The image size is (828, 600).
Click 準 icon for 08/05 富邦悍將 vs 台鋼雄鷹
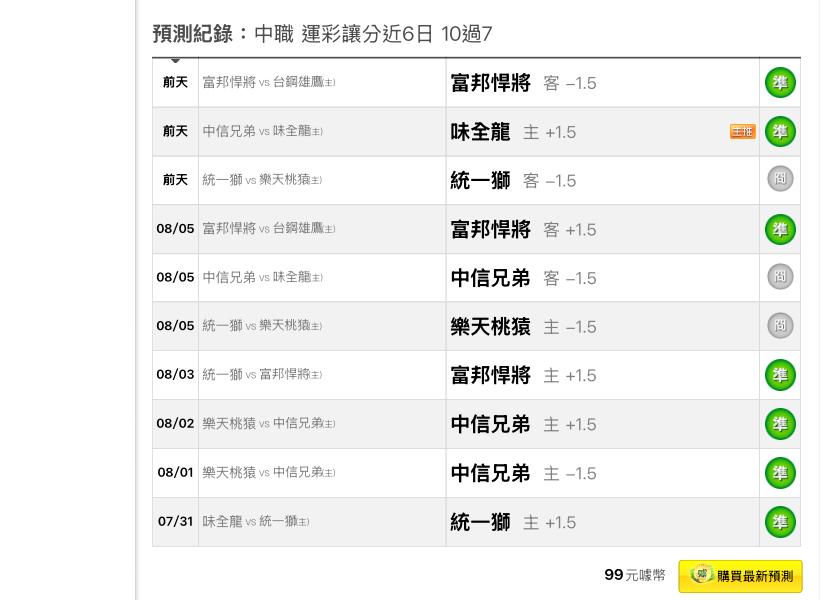pyautogui.click(x=780, y=229)
